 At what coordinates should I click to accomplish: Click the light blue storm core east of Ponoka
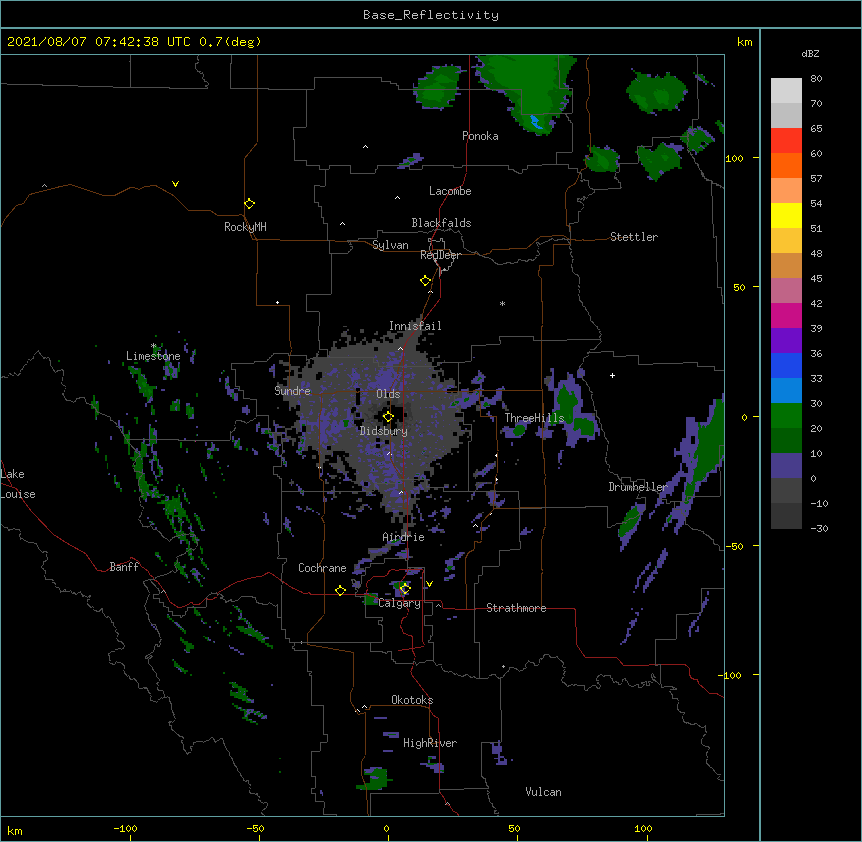(535, 121)
